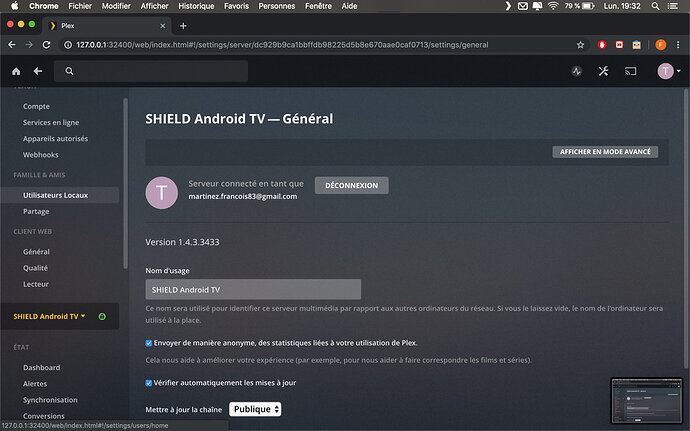Bookmark this page with the star
The image size is (690, 431).
[580, 44]
